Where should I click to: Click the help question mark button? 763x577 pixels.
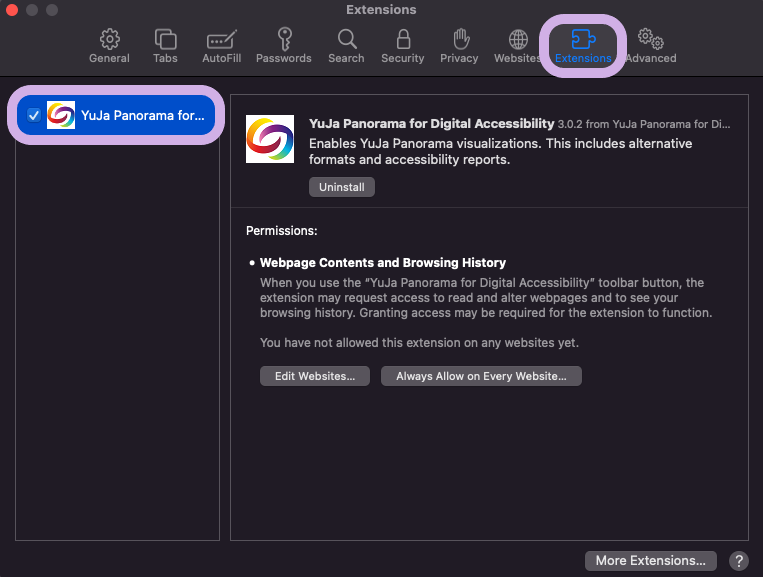coord(739,560)
